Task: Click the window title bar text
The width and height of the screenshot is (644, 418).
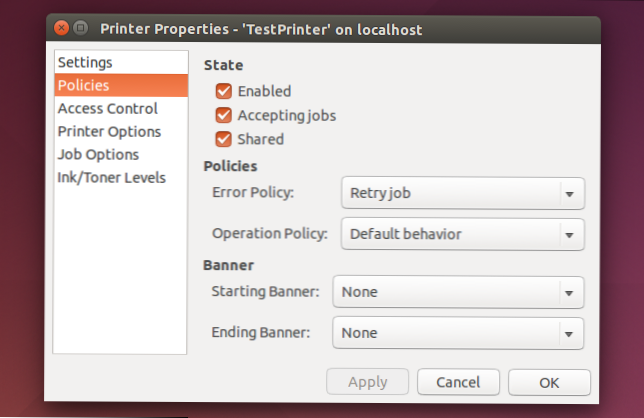Action: point(261,29)
